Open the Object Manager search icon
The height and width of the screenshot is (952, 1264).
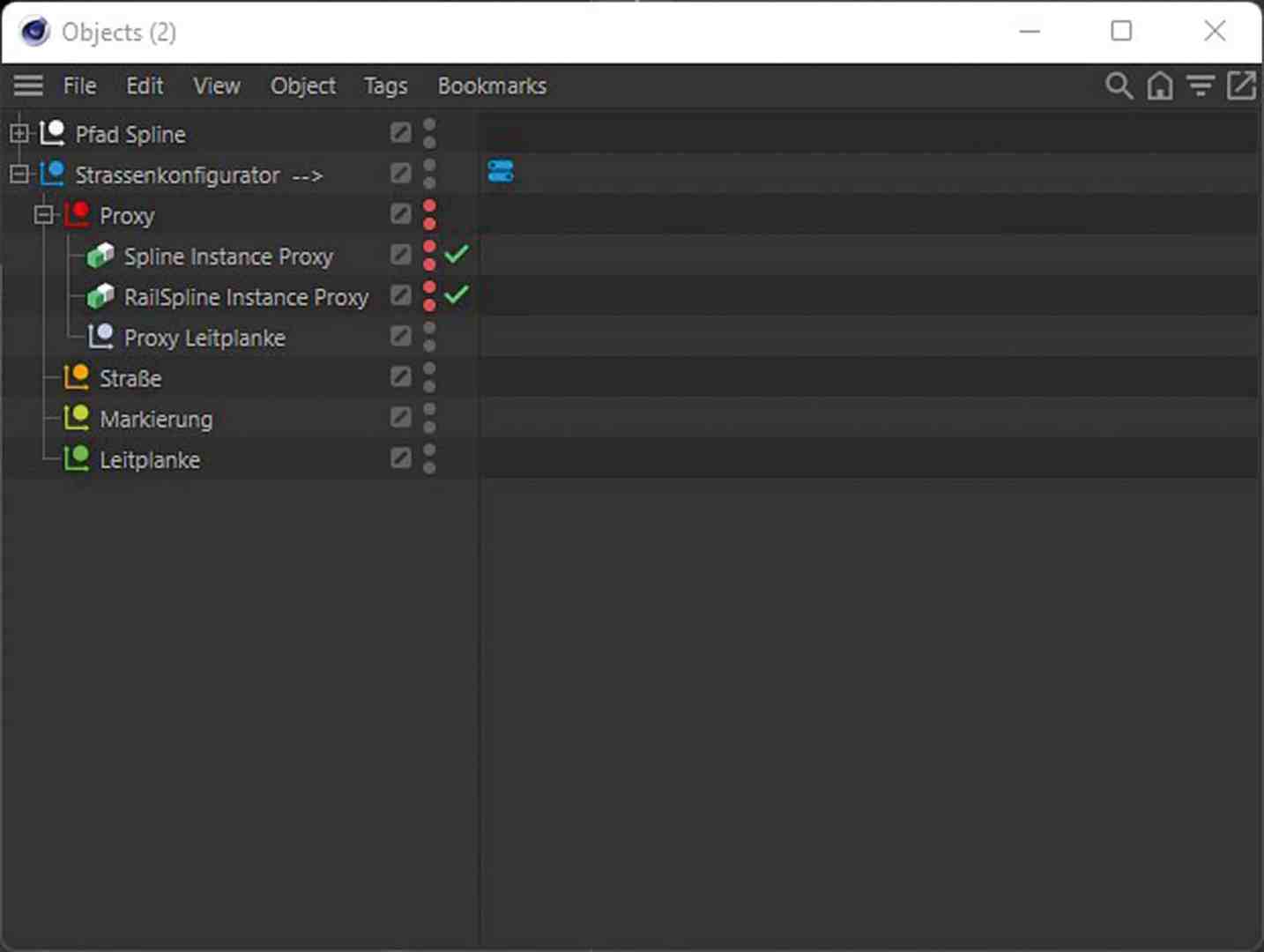[x=1119, y=86]
